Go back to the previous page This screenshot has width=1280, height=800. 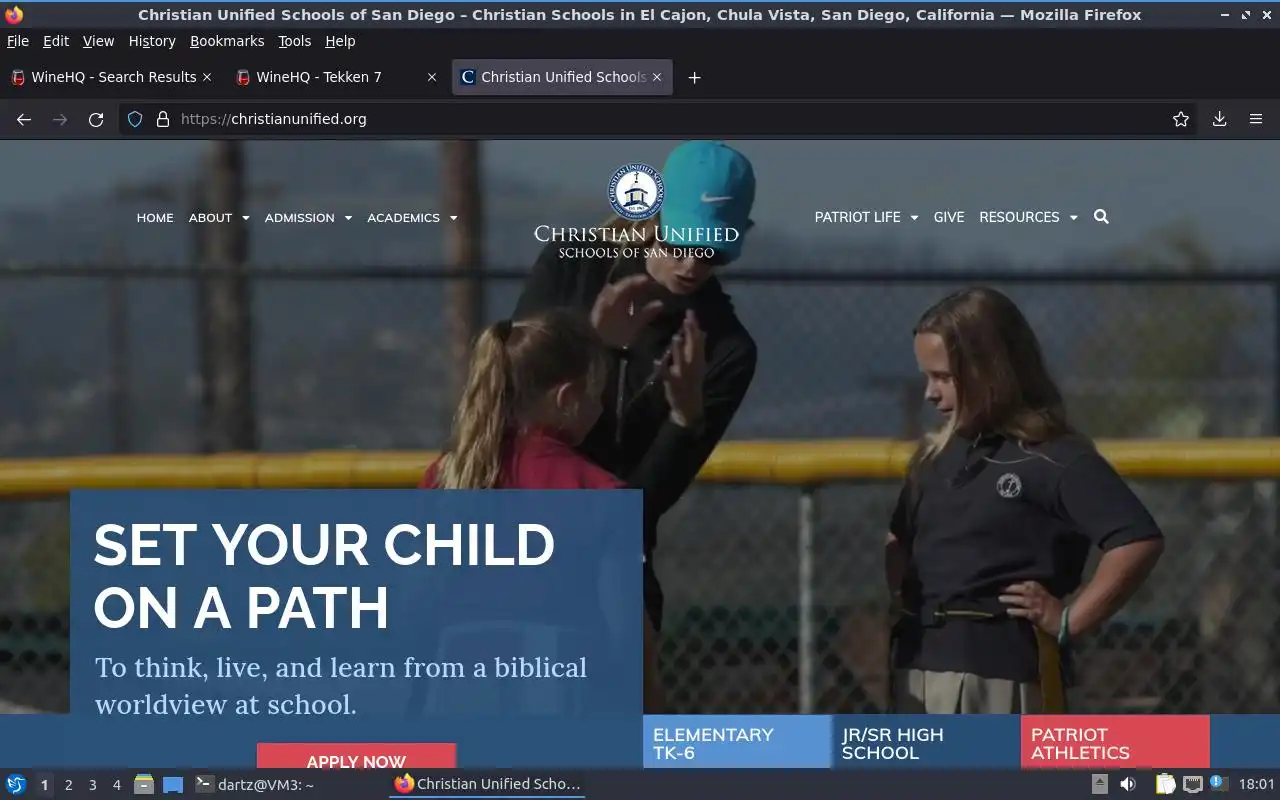[24, 119]
